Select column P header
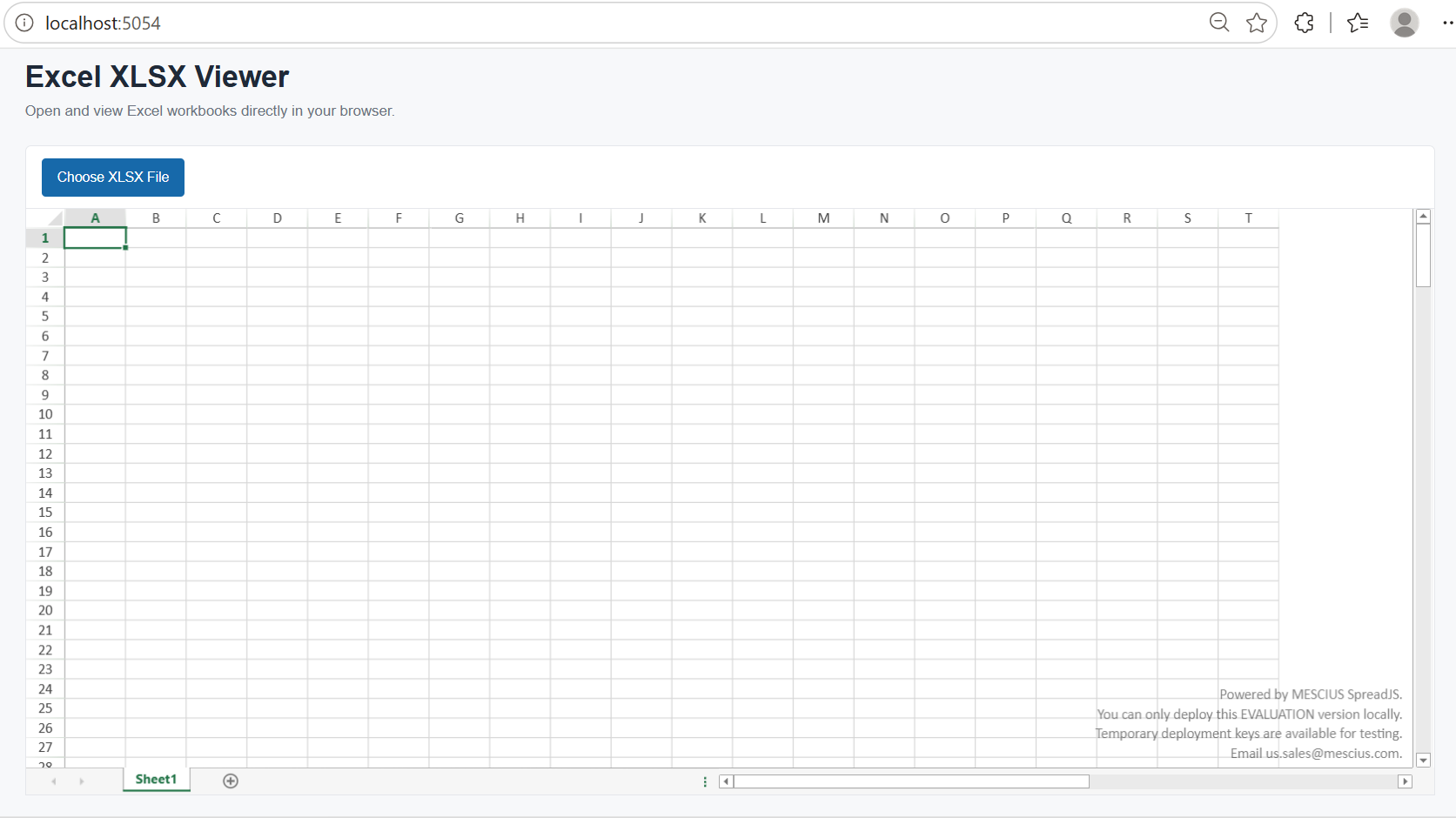The width and height of the screenshot is (1456, 818). [x=1005, y=218]
